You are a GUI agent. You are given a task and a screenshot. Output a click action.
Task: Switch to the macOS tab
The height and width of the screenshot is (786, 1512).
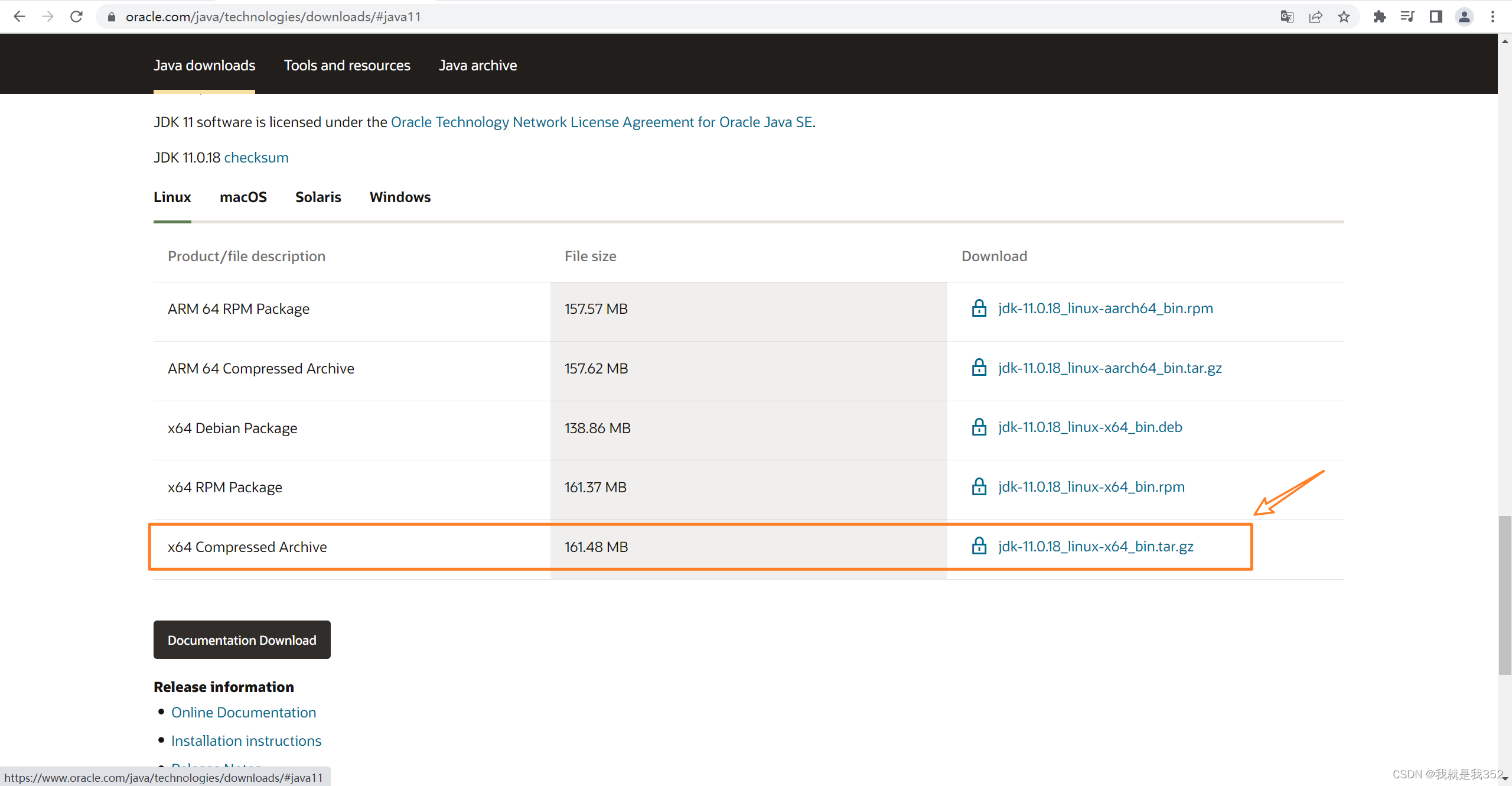(x=243, y=197)
